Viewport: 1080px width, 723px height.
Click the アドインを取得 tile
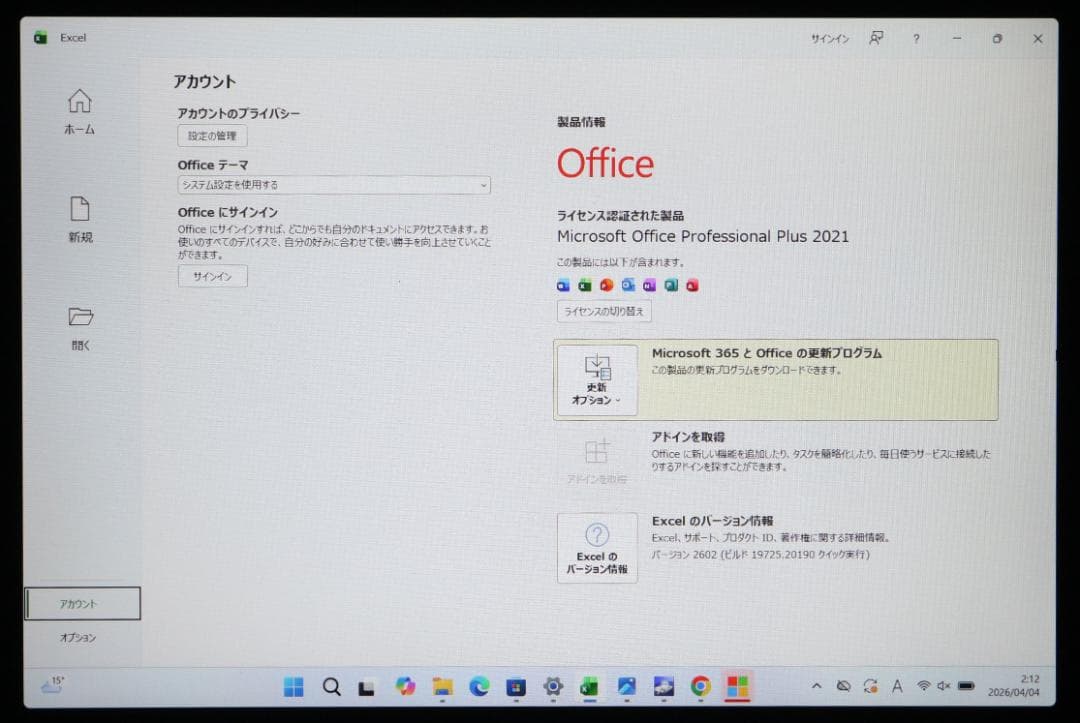[x=597, y=459]
